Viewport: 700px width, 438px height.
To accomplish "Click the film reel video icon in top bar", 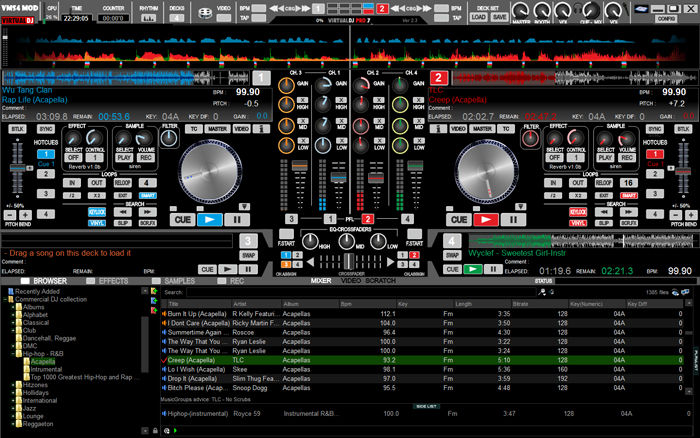I will coord(205,13).
